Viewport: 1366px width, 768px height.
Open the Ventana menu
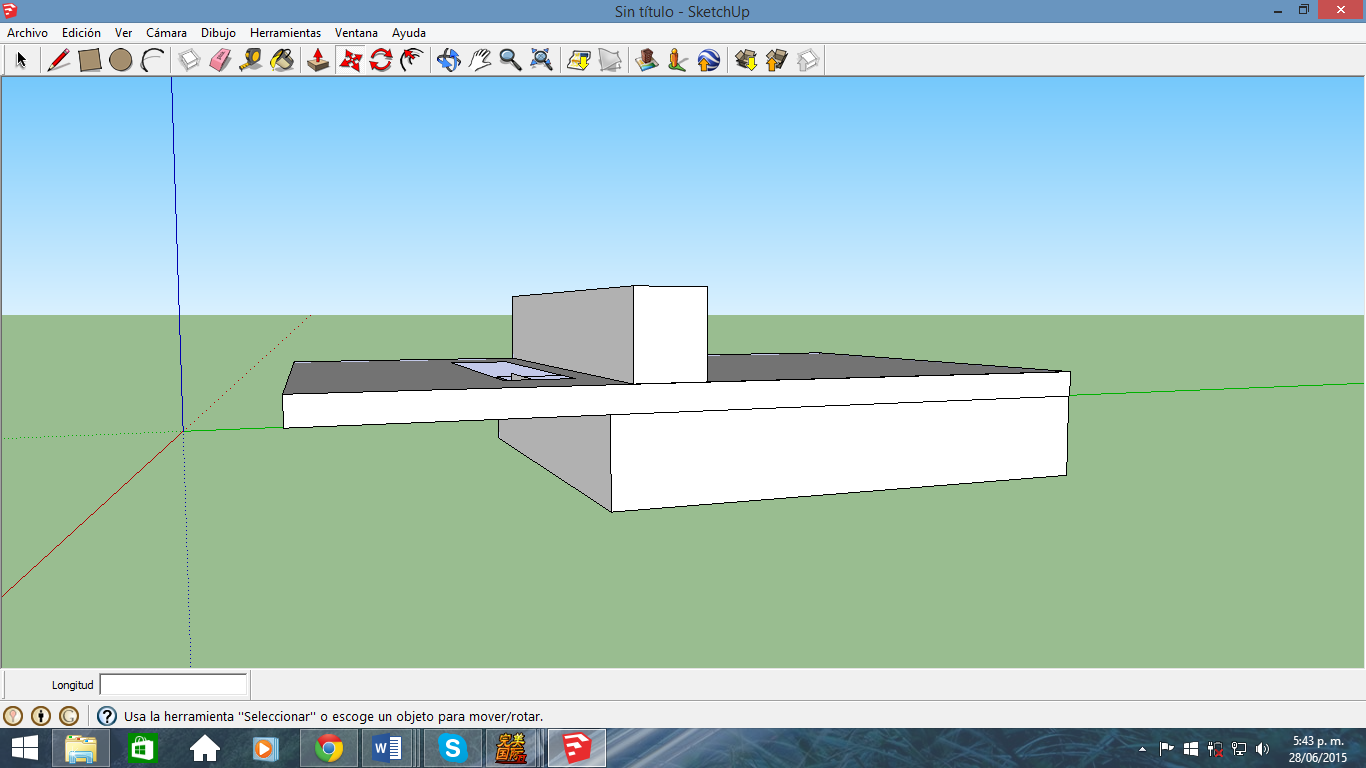[356, 33]
